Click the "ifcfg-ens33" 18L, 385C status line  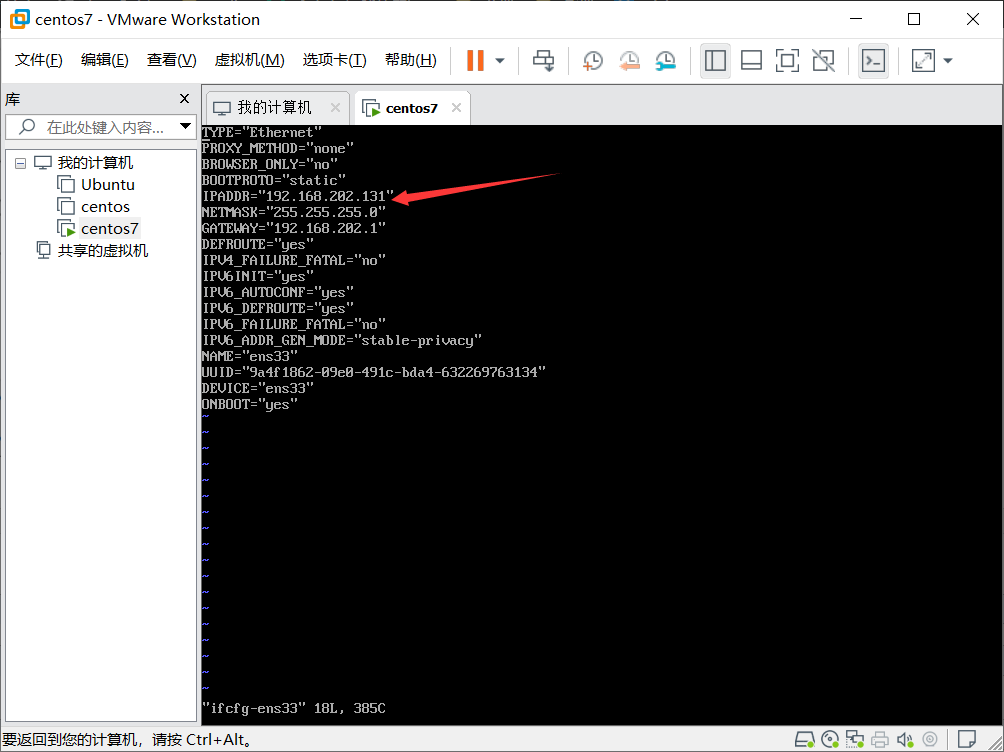294,708
